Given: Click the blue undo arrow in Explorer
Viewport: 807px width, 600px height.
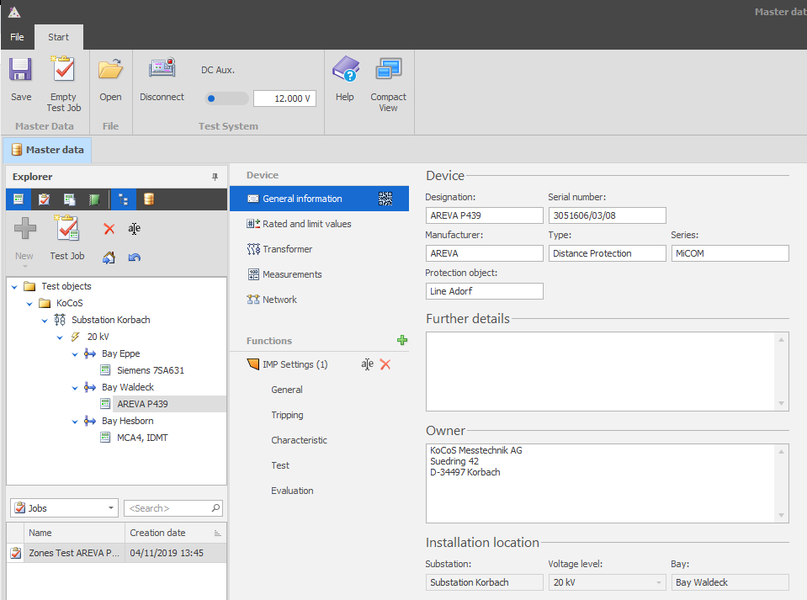Looking at the screenshot, I should [134, 257].
